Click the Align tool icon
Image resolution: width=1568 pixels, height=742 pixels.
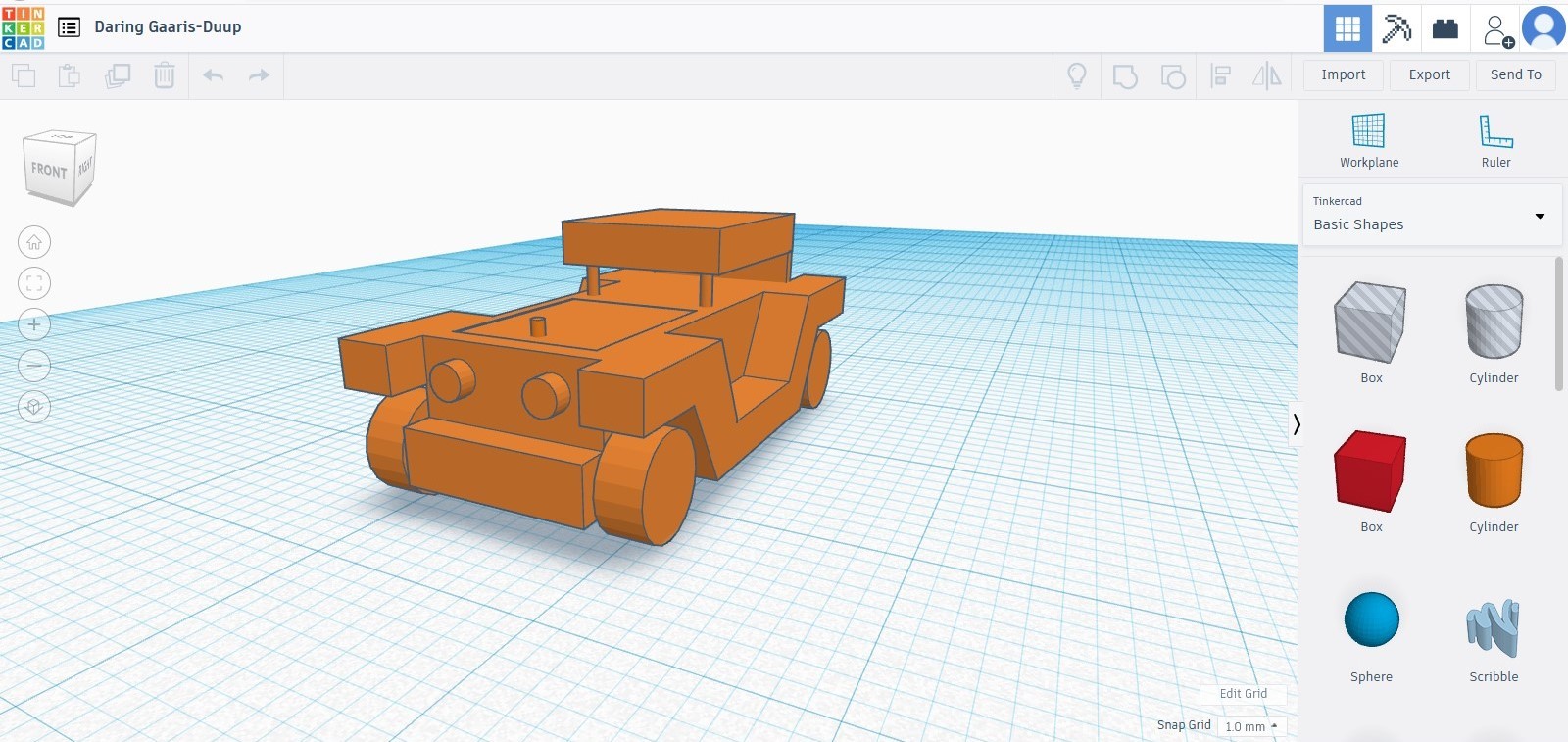[x=1221, y=75]
